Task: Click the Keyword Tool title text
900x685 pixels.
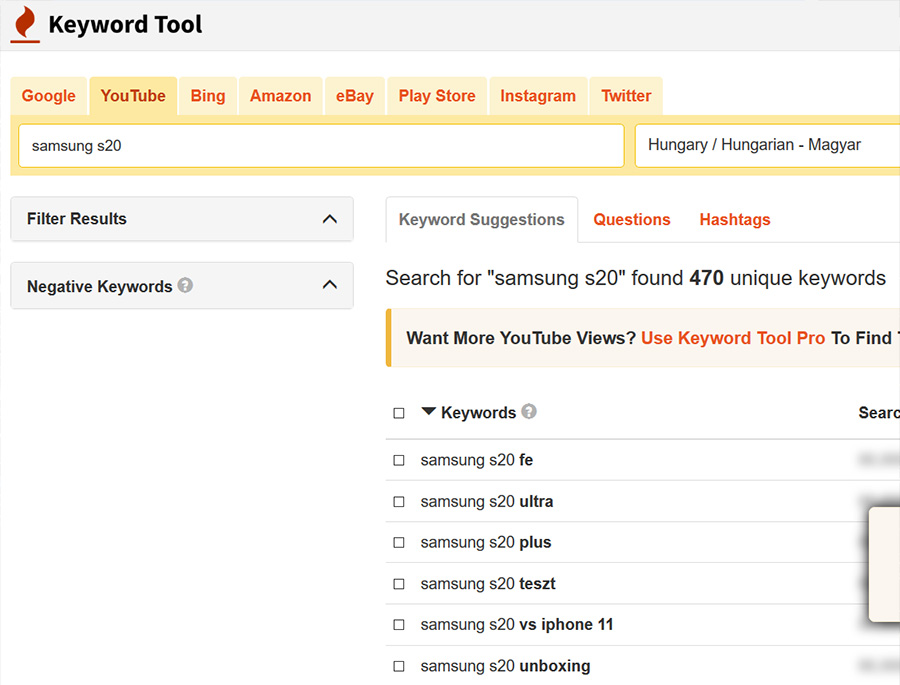Action: [x=125, y=25]
